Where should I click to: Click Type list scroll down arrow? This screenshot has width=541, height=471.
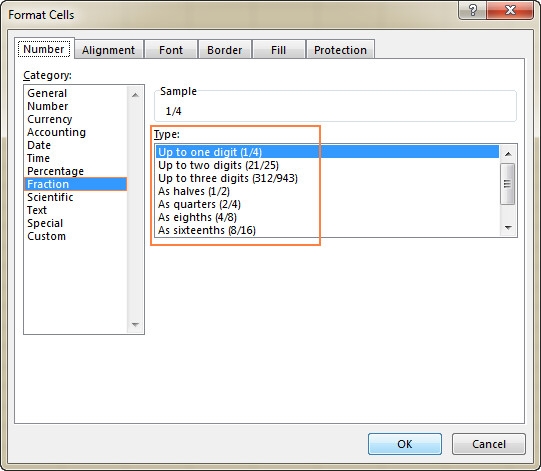(508, 227)
